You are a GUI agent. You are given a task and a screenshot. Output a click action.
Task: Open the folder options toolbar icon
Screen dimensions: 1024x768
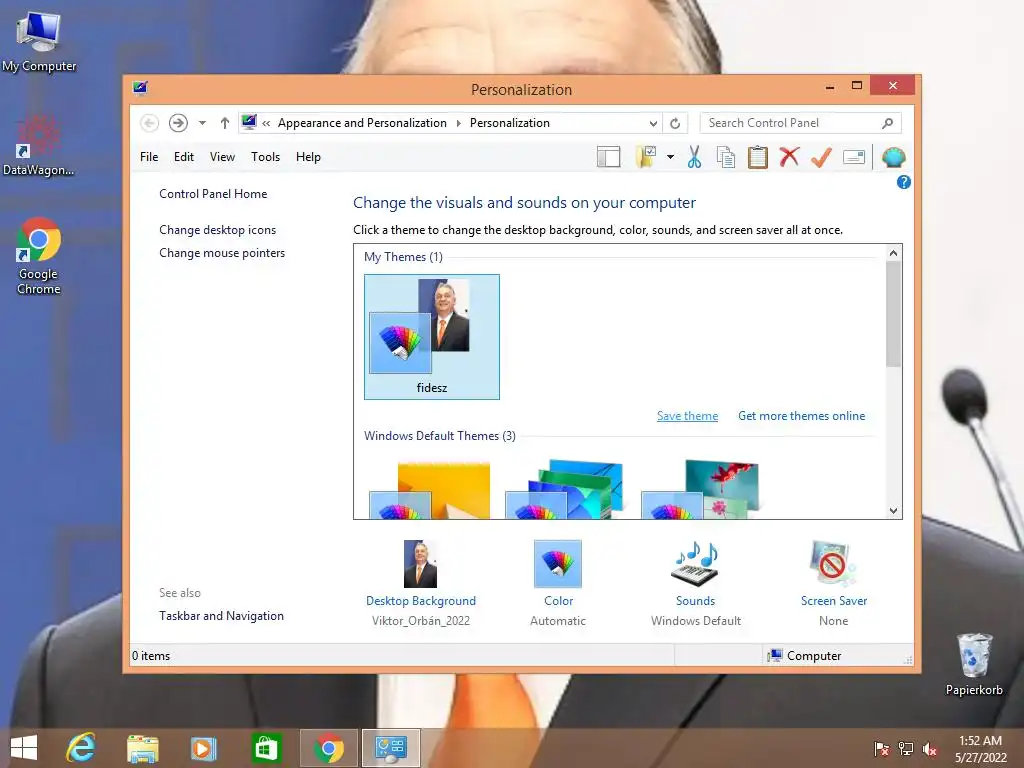(x=646, y=157)
